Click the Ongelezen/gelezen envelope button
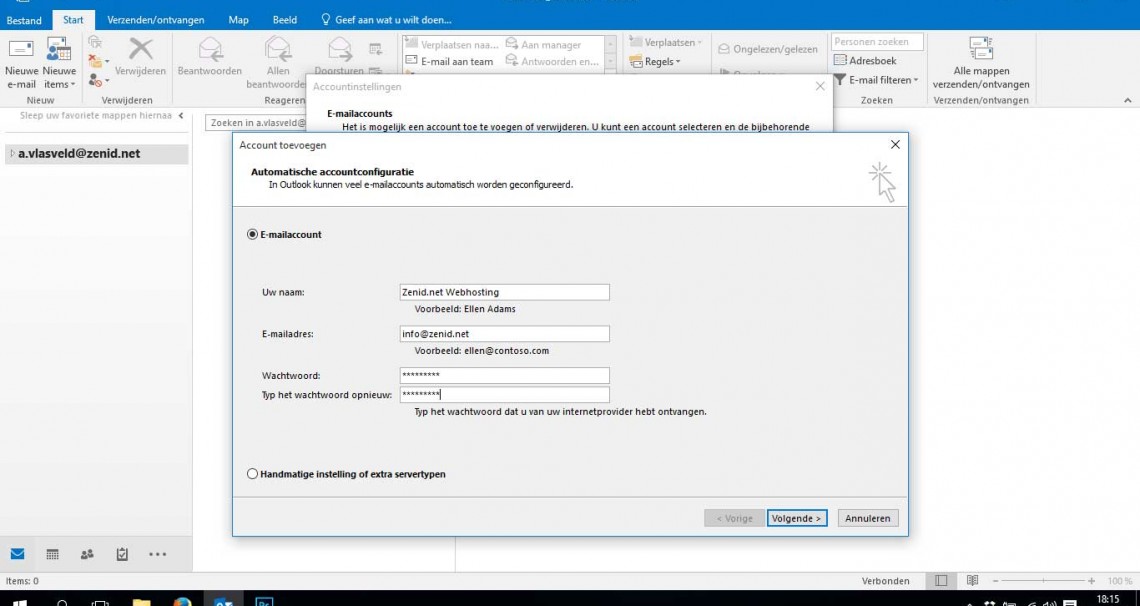This screenshot has height=606, width=1140. click(x=768, y=49)
